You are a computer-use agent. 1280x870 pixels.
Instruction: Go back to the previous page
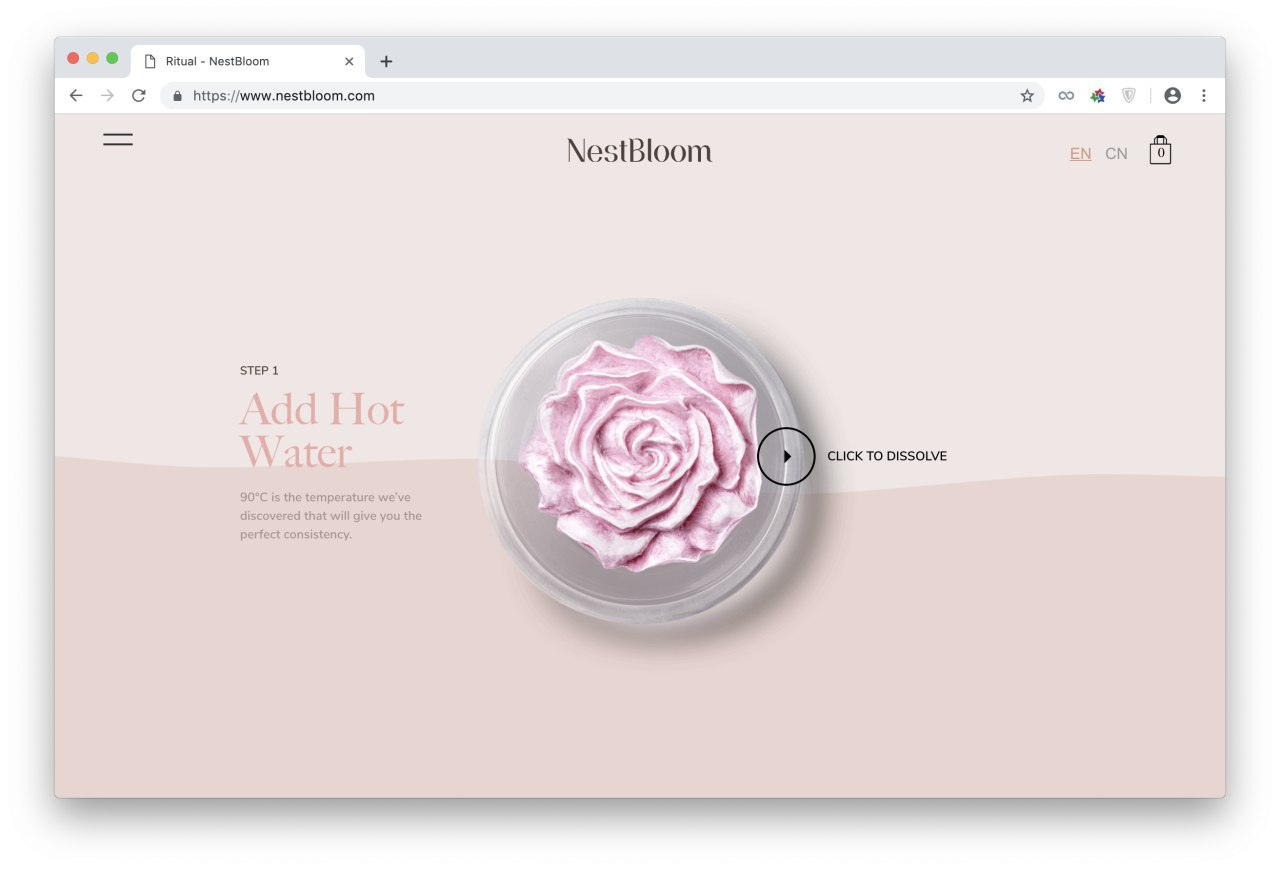[x=76, y=96]
